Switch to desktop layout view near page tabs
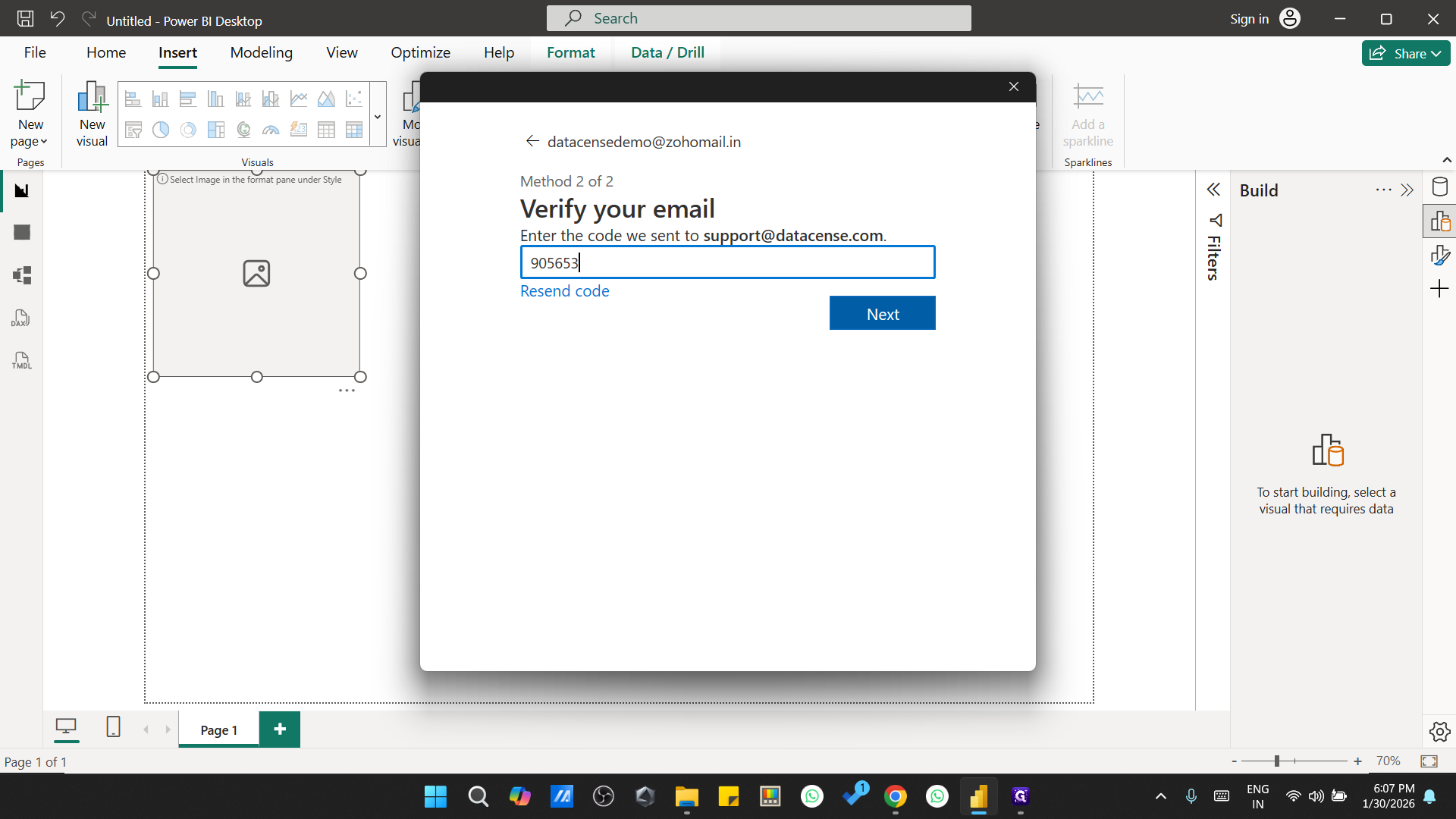The image size is (1456, 819). pyautogui.click(x=67, y=728)
